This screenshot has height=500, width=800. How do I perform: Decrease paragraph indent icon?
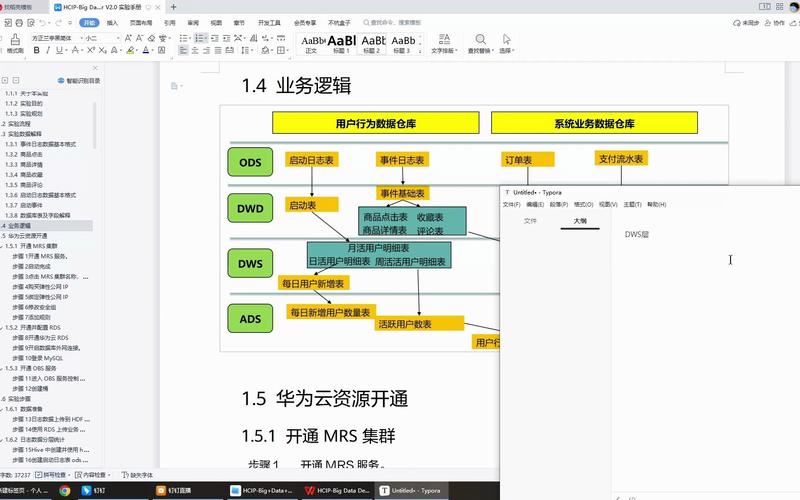(215, 38)
